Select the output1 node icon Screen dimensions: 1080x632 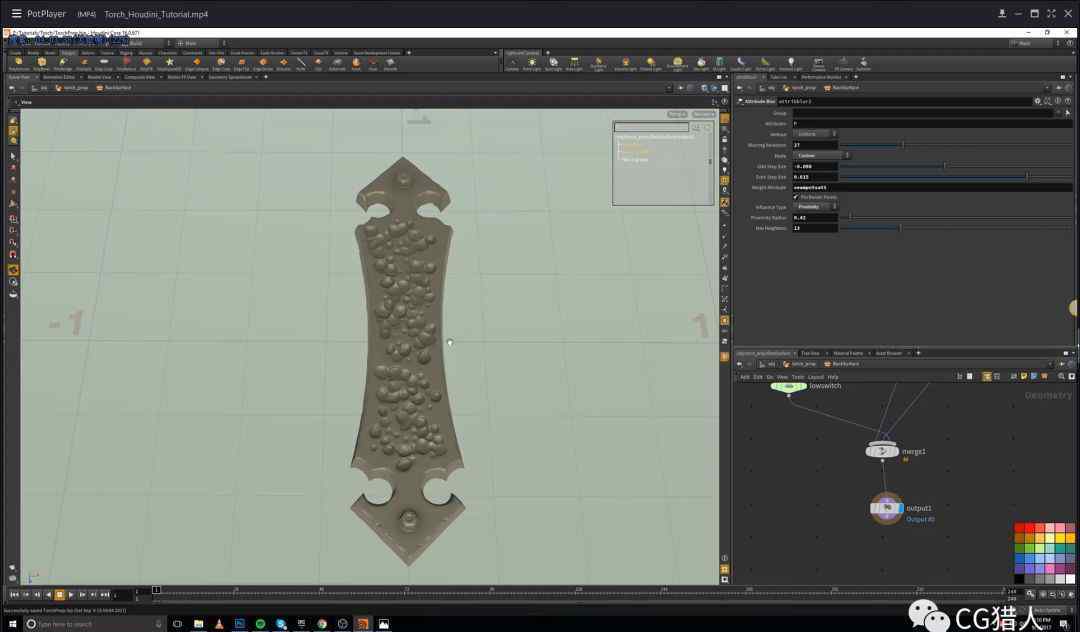coord(886,508)
